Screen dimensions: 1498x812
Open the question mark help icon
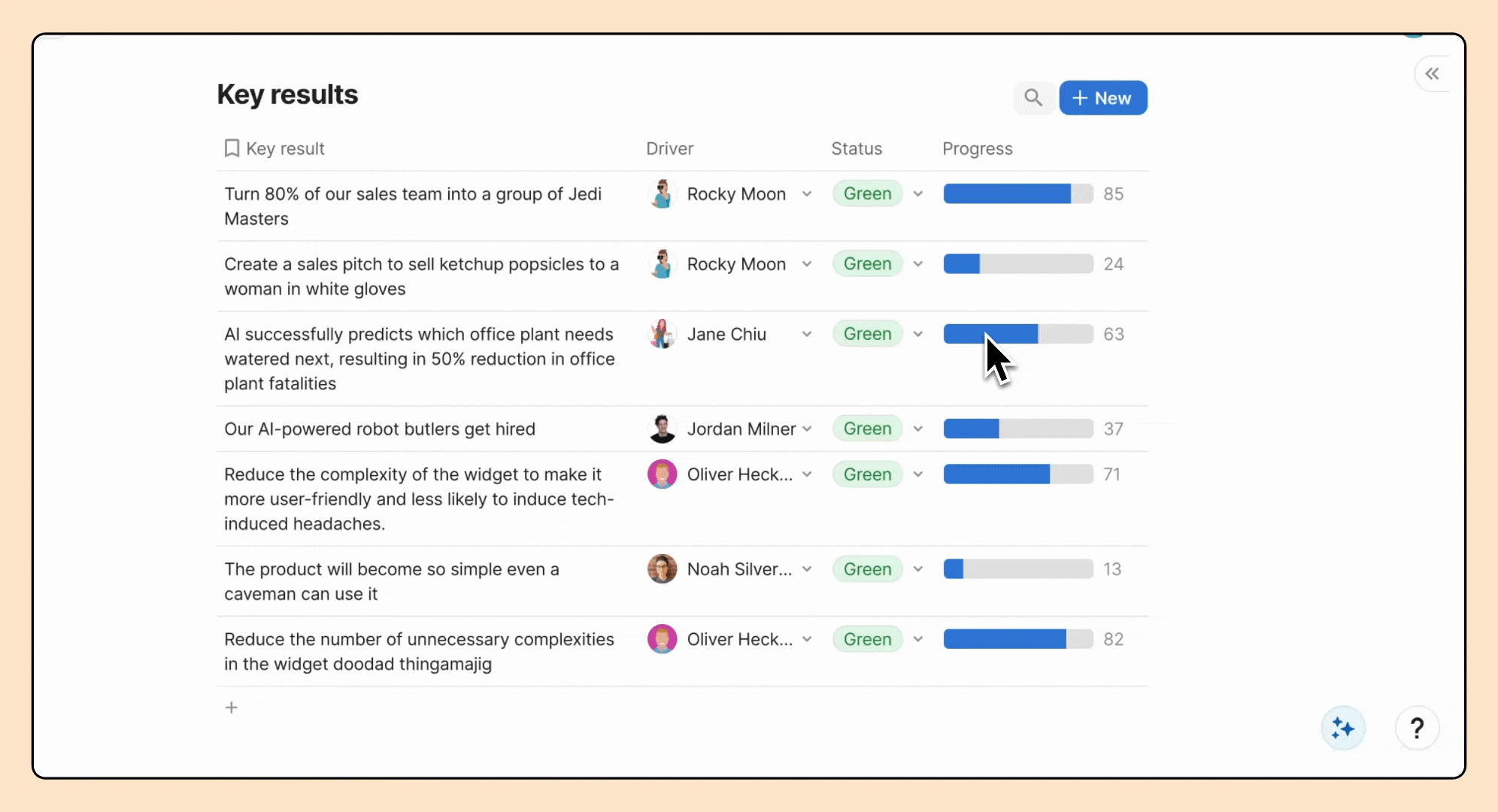pyautogui.click(x=1417, y=728)
